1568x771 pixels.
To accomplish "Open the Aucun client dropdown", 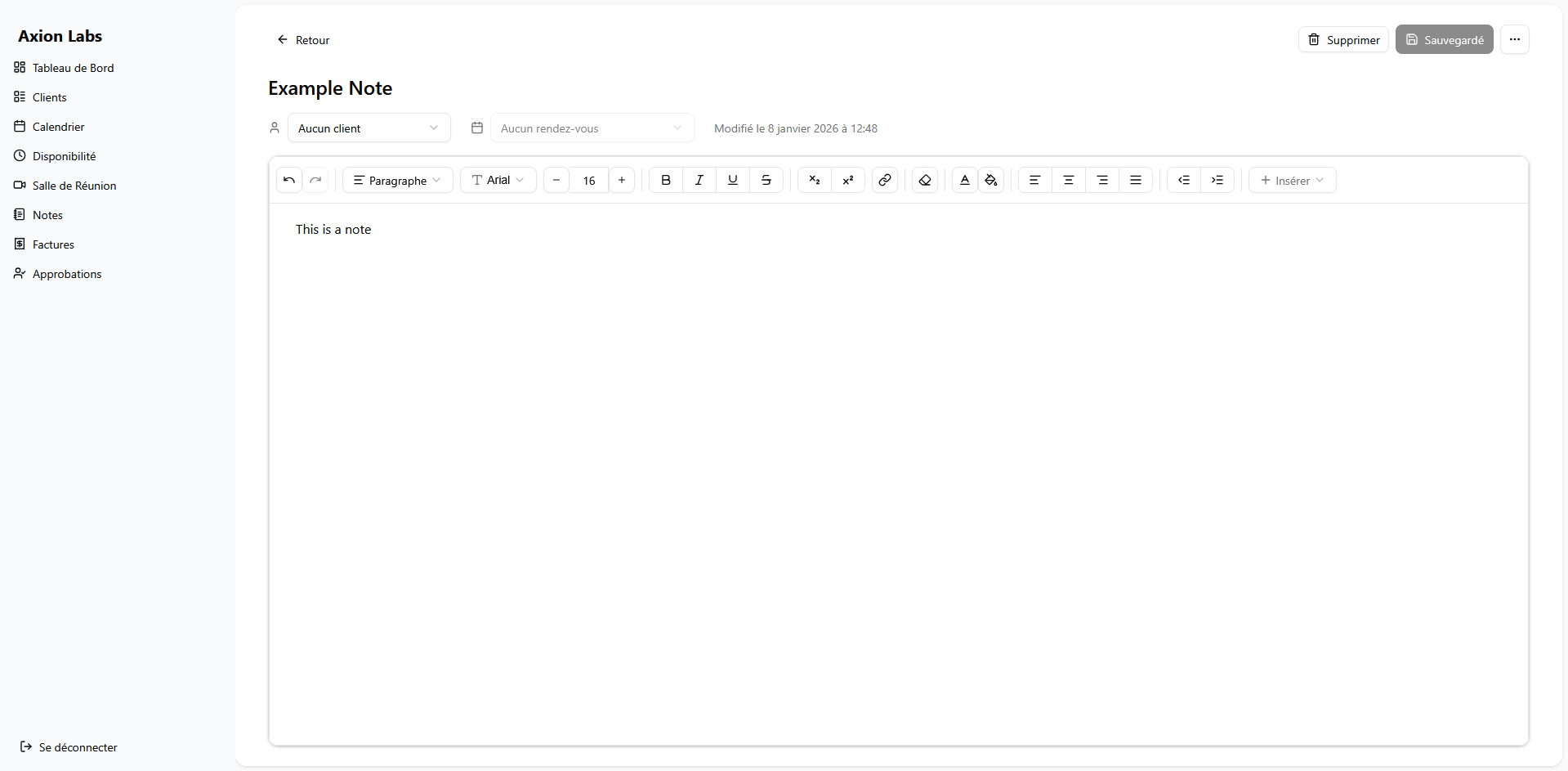I will click(369, 128).
